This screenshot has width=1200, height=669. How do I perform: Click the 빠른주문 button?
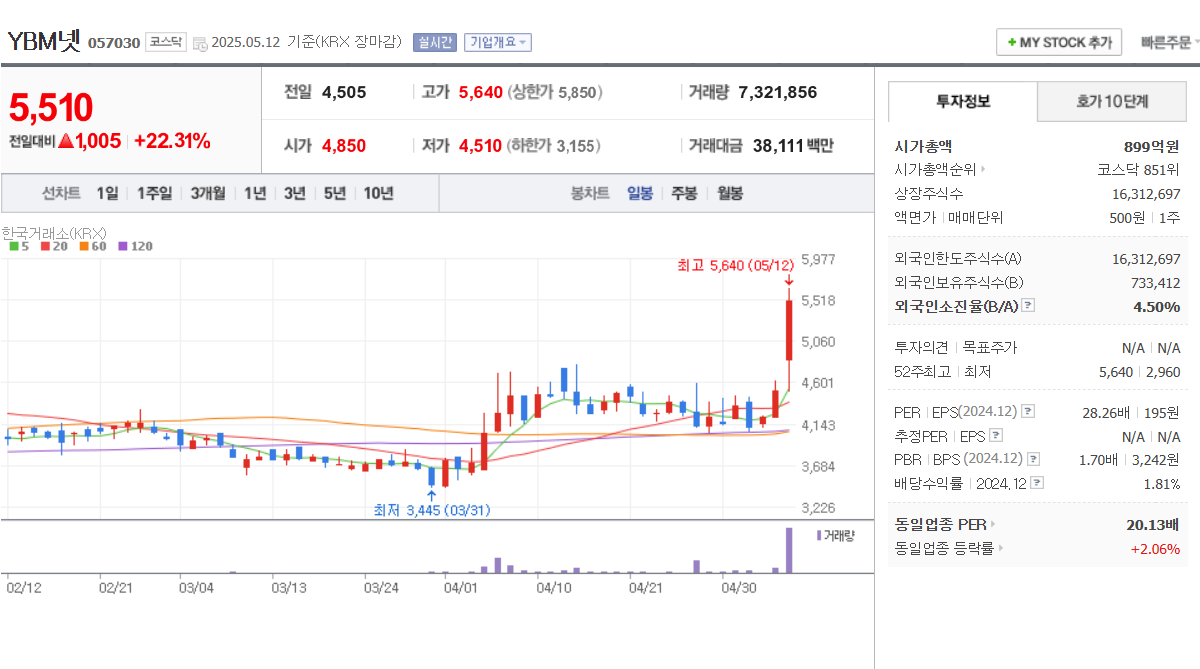(1166, 42)
